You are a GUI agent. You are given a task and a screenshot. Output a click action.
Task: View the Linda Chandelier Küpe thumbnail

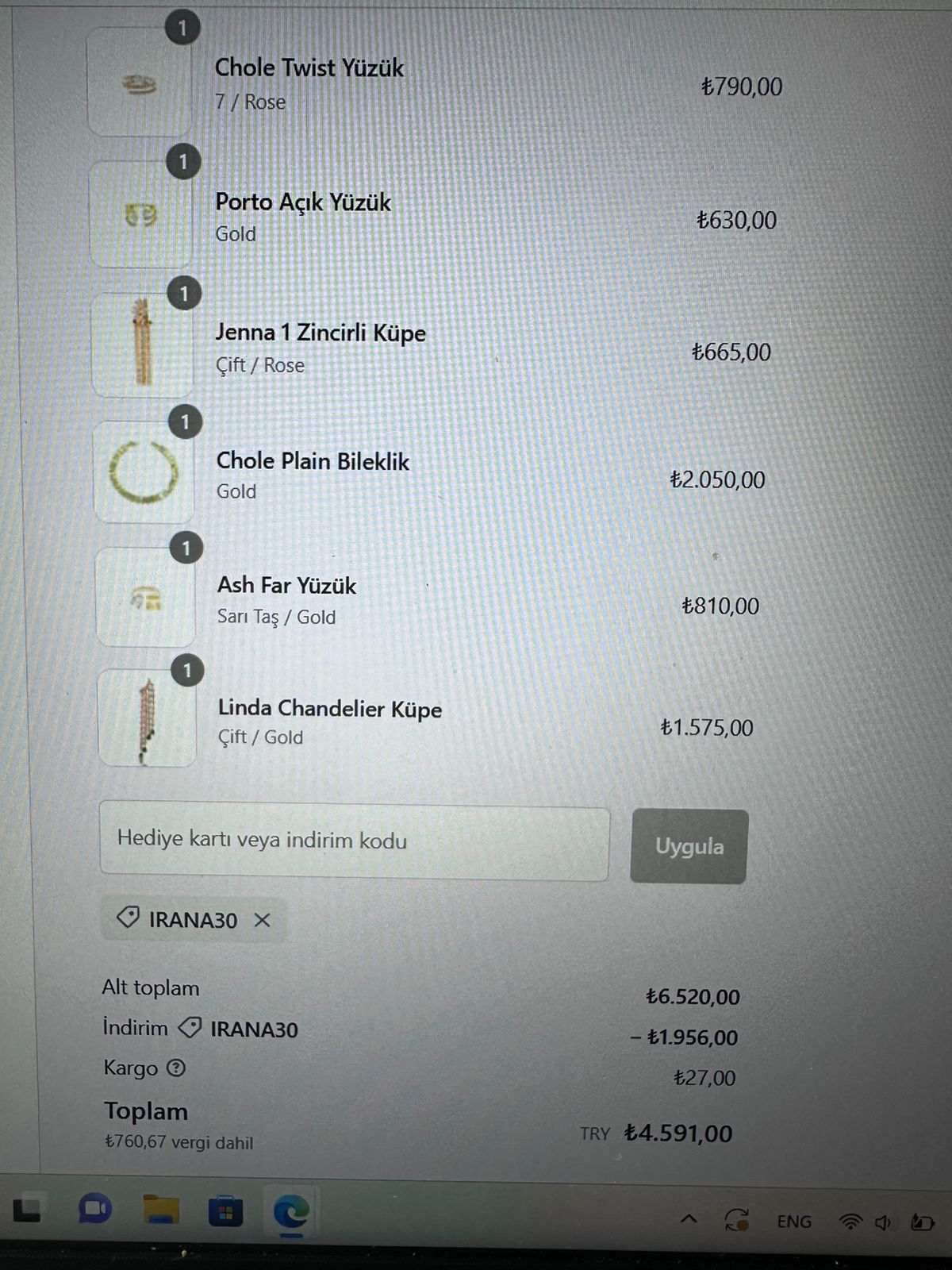click(x=147, y=719)
